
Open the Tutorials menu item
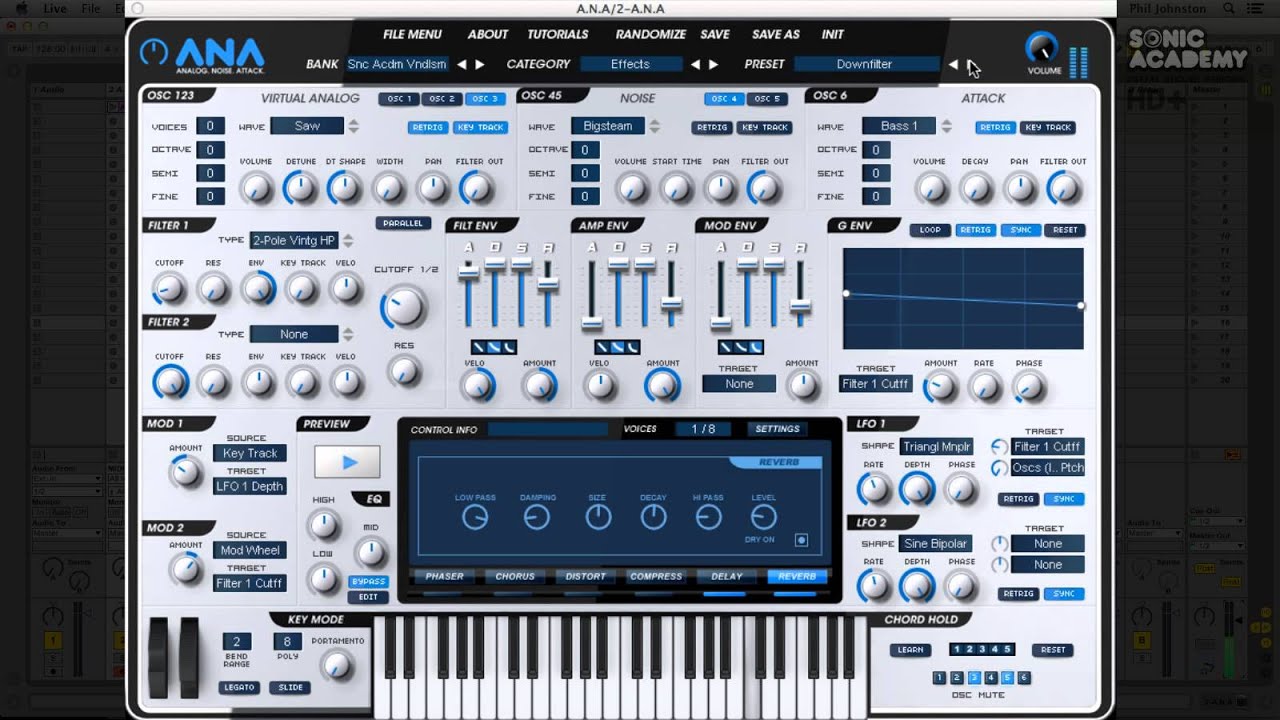pyautogui.click(x=558, y=34)
